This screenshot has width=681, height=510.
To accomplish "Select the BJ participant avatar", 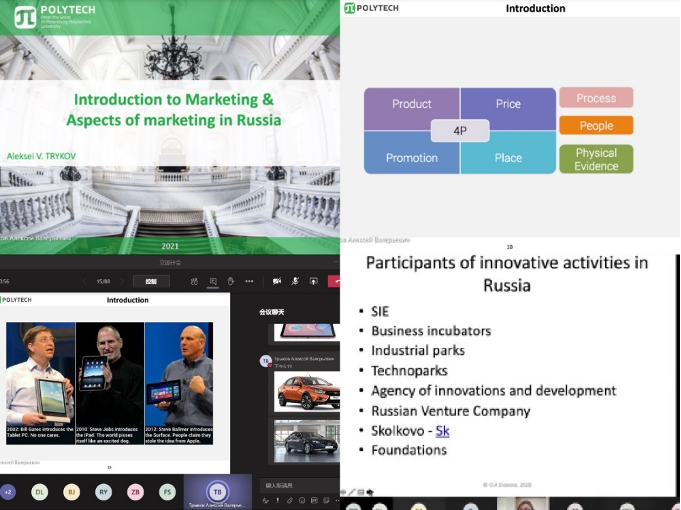I will pyautogui.click(x=72, y=492).
